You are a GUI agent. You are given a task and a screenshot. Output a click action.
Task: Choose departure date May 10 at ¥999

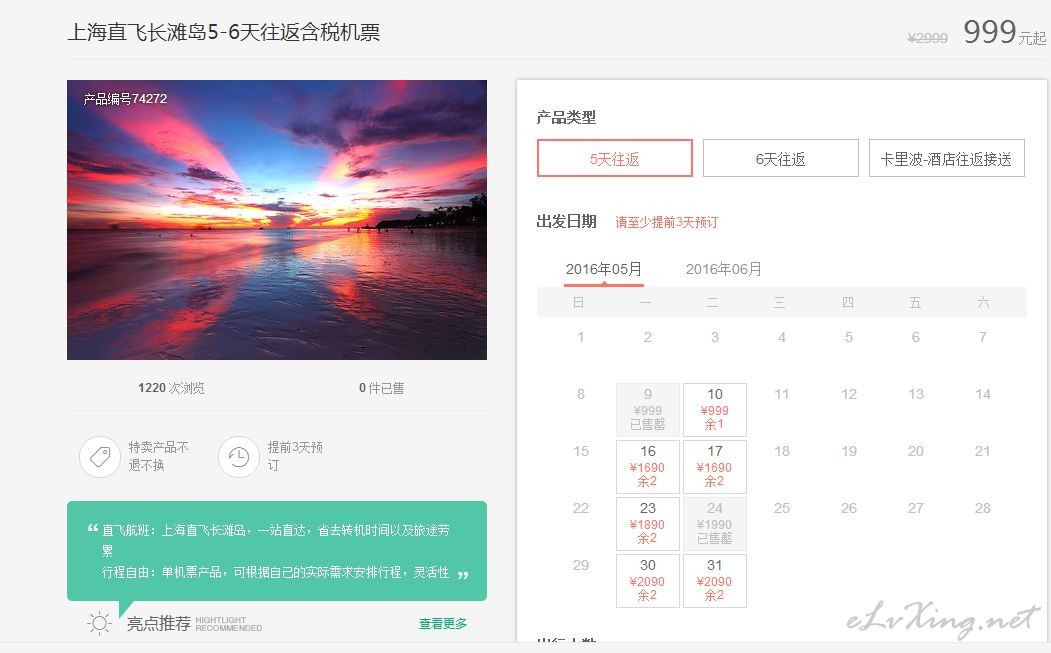pyautogui.click(x=715, y=410)
